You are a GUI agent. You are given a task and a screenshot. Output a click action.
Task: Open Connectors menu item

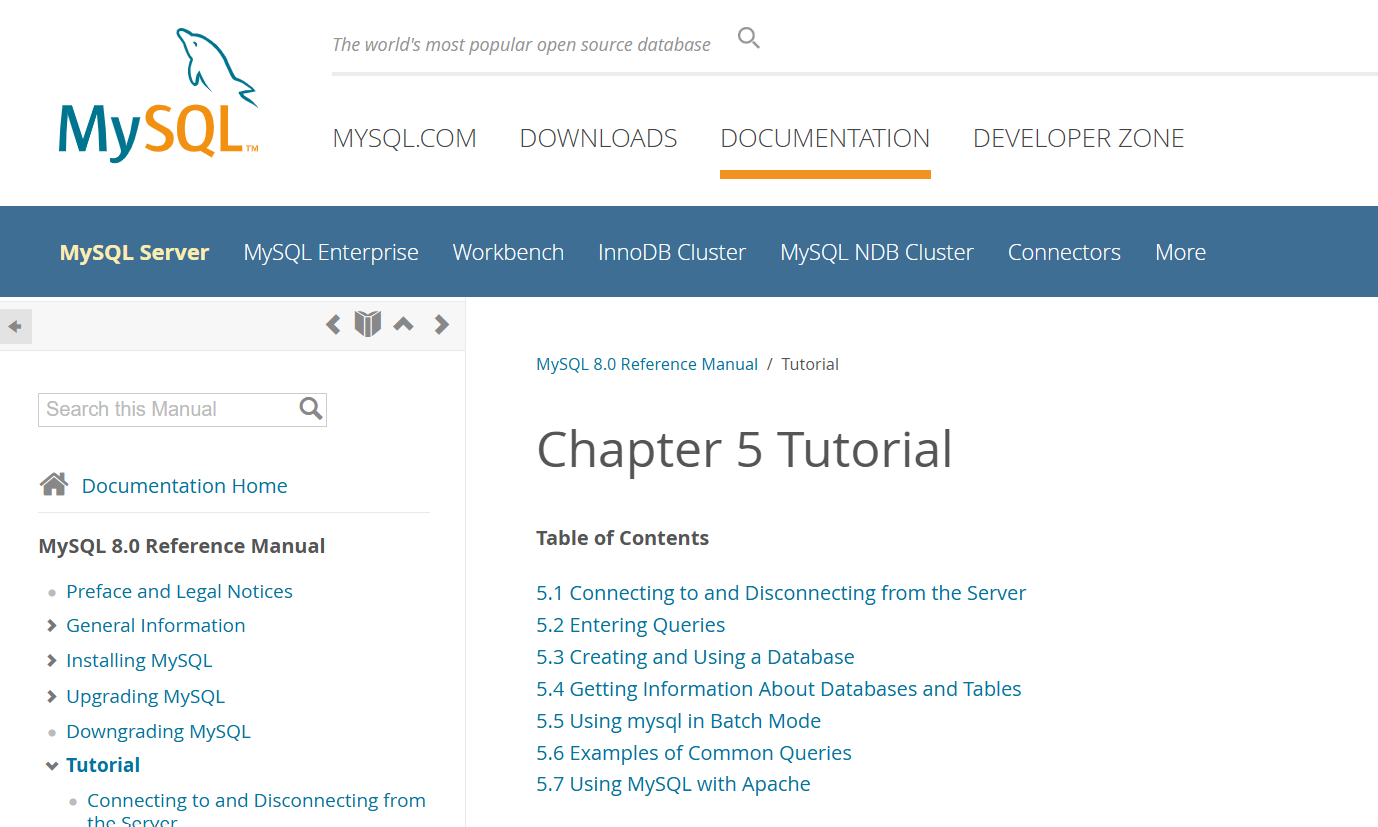1064,252
